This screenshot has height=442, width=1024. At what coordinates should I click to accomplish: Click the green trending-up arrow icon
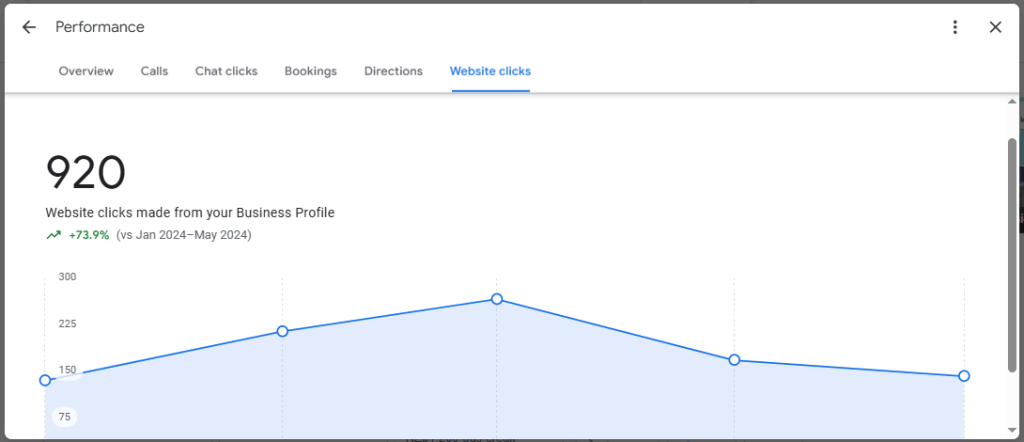click(x=53, y=235)
